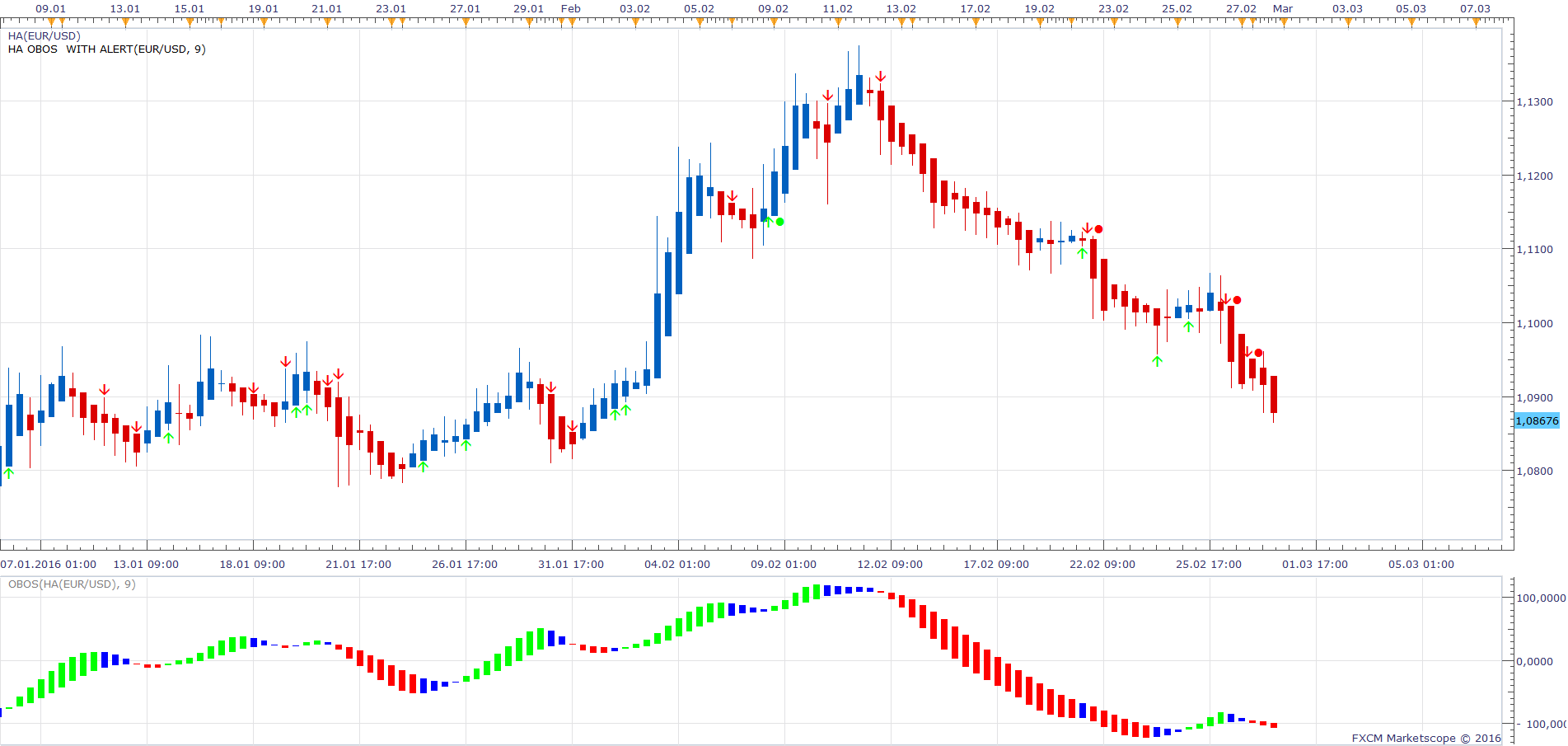Click the 07.03 date on the top ruler
The image size is (1568, 746).
(1476, 8)
